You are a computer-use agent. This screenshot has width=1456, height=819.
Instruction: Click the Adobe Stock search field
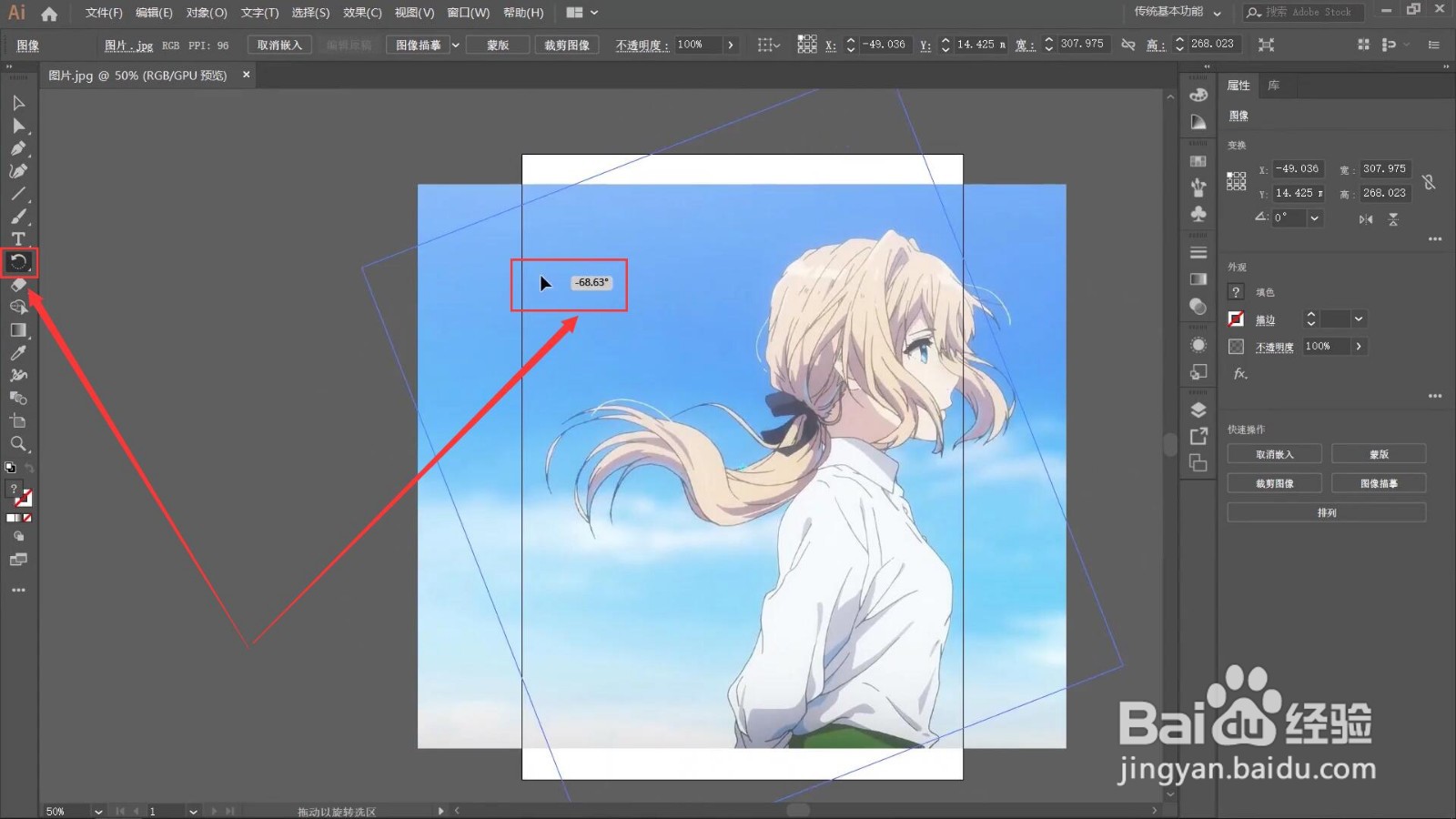1304,12
